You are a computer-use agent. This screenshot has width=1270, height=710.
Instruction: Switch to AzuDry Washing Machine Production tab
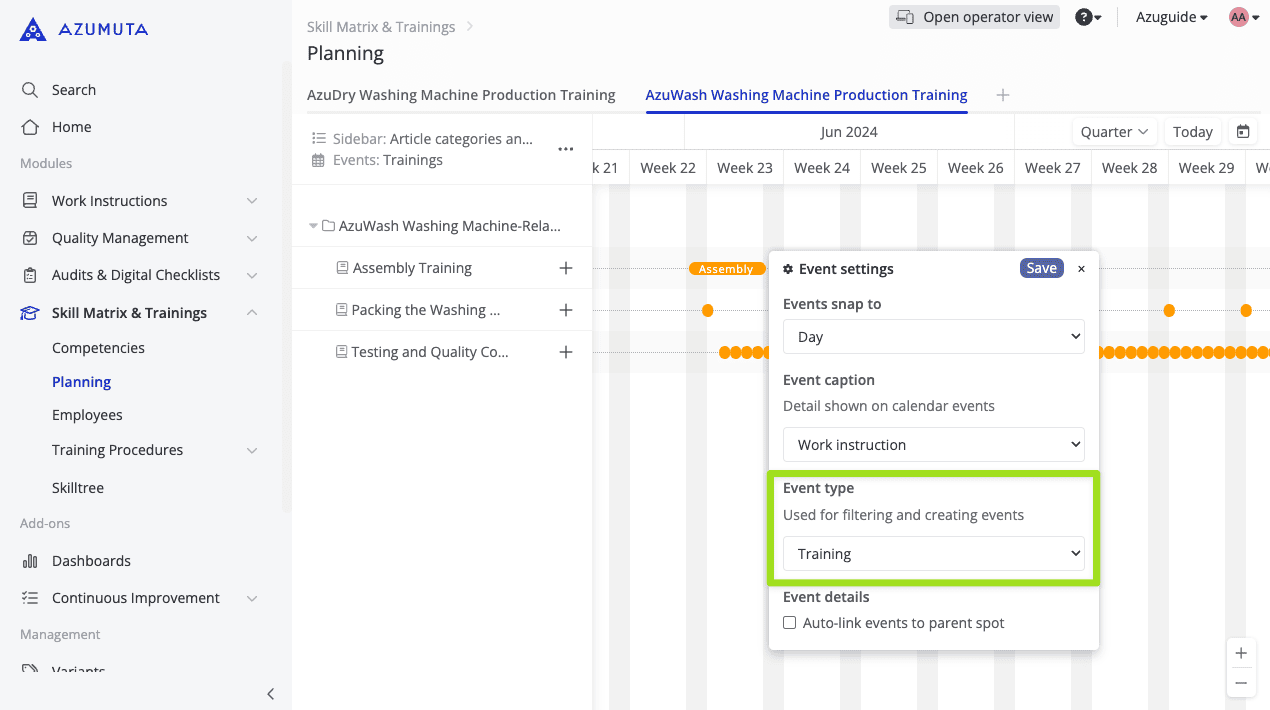pyautogui.click(x=461, y=95)
